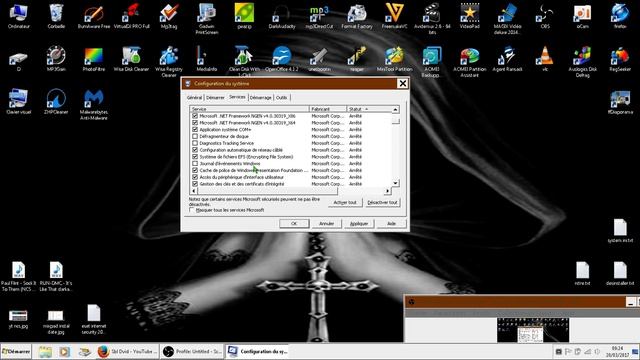The image size is (640, 360).
Task: Launch RegSeeker desktop shortcut
Action: pos(620,59)
